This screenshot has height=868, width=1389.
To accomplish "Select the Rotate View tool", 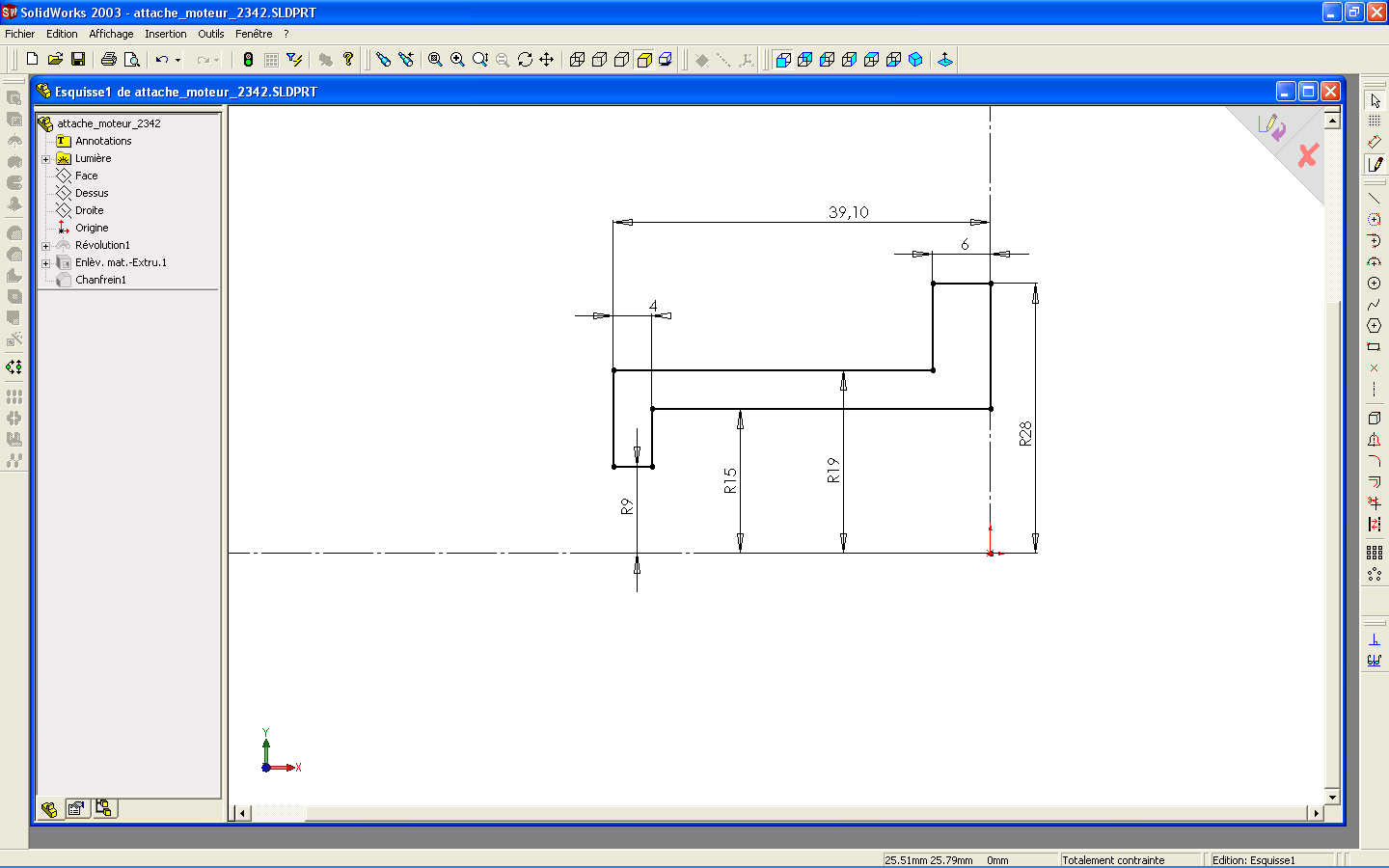I will pyautogui.click(x=525, y=60).
